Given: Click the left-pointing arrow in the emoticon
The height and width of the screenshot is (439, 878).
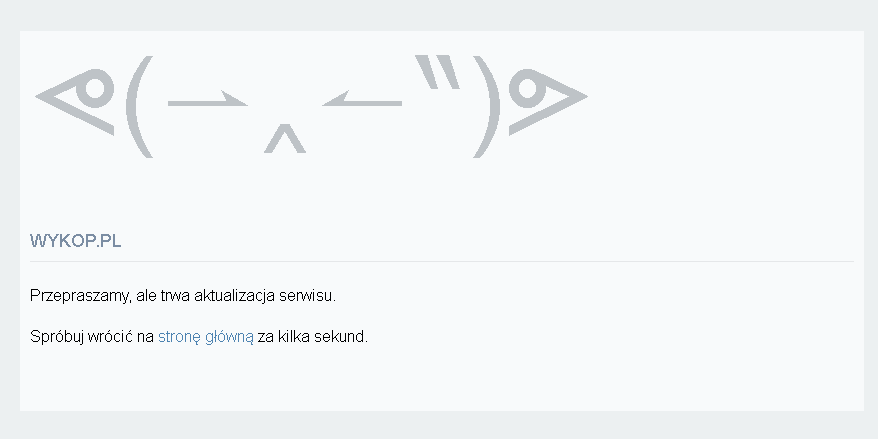Looking at the screenshot, I should pyautogui.click(x=362, y=100).
